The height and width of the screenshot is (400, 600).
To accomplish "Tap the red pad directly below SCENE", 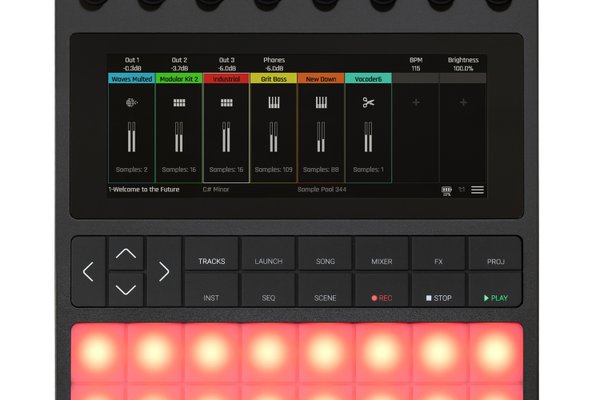I will (x=325, y=352).
